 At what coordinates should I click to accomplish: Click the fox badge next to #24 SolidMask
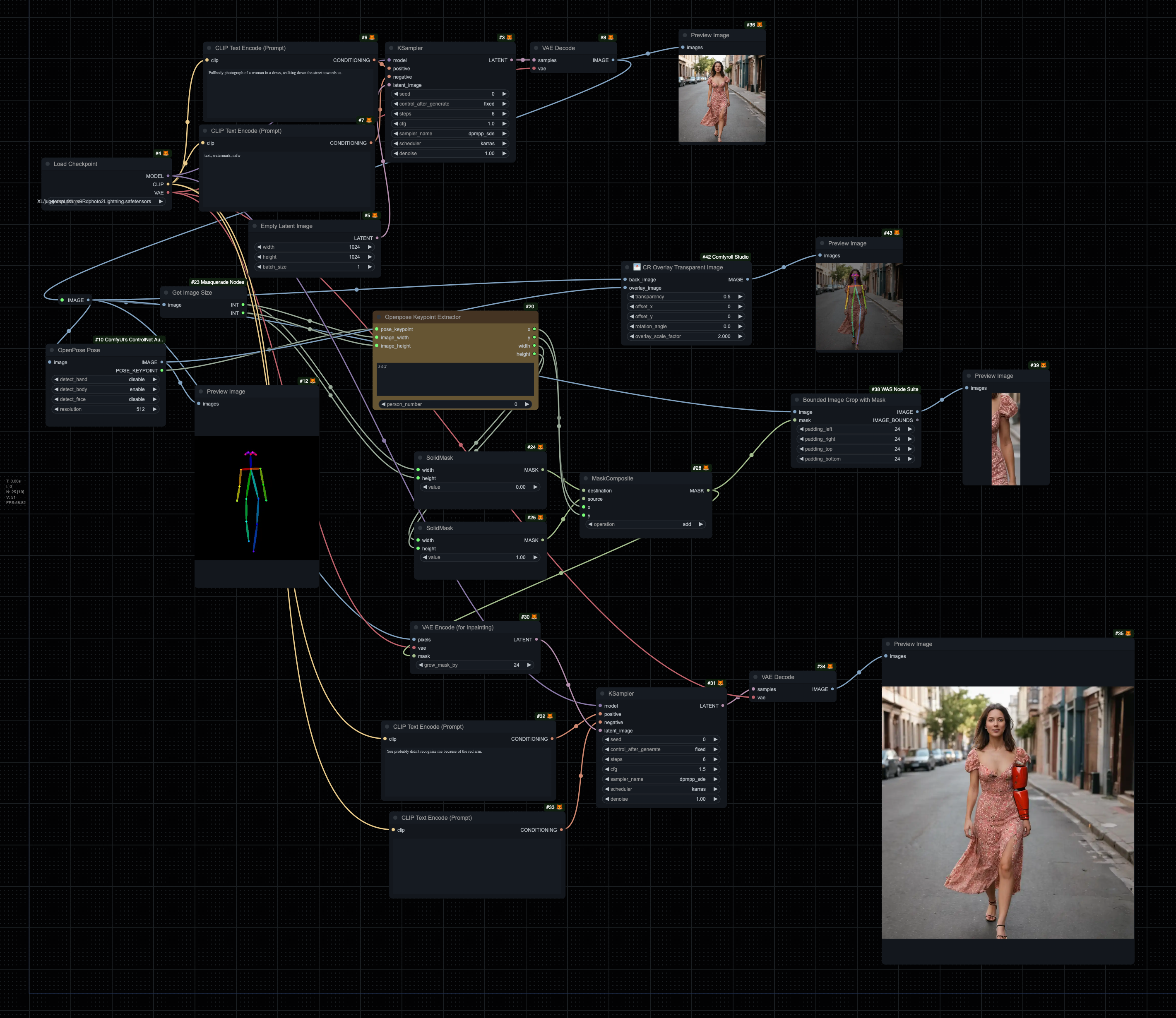pos(540,447)
